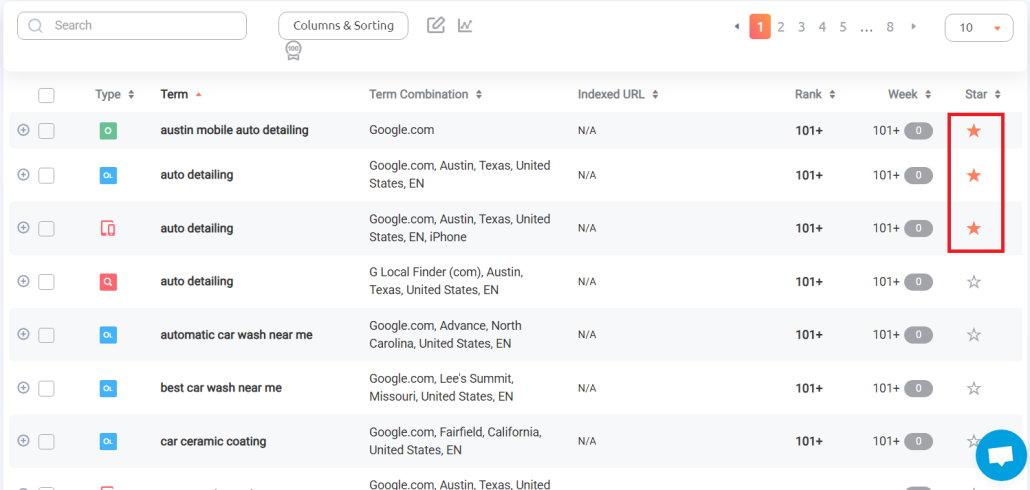Click blue type icon of automatic car wash row

point(108,335)
